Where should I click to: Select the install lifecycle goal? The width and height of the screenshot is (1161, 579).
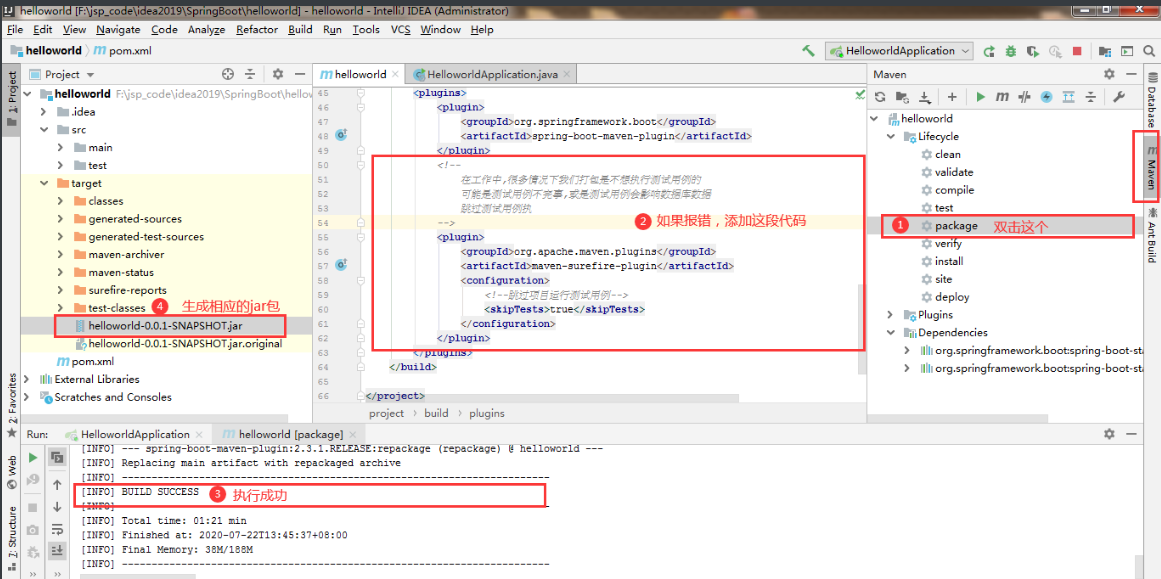pos(948,261)
